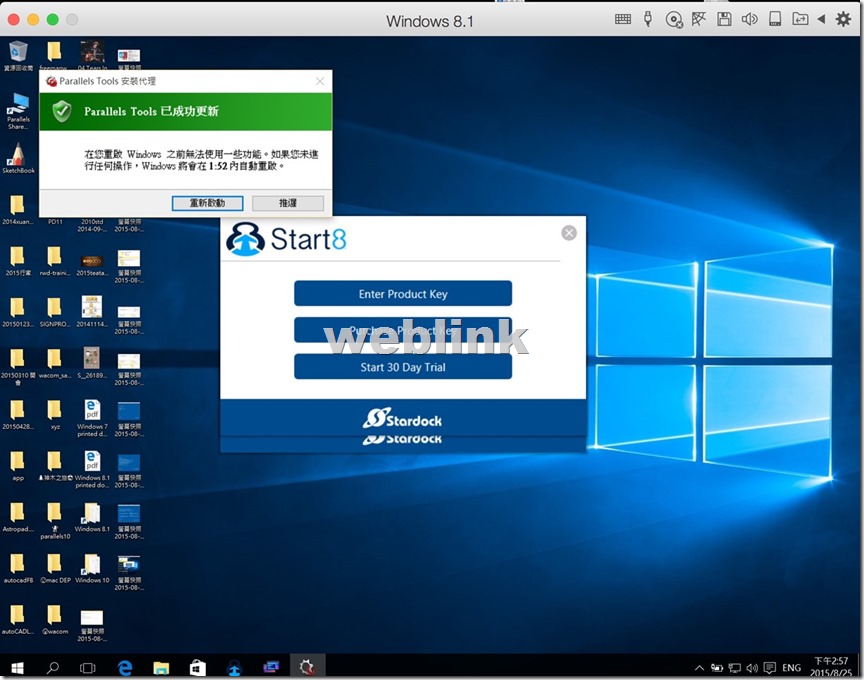Open the taskbar search magnifier

(53, 667)
